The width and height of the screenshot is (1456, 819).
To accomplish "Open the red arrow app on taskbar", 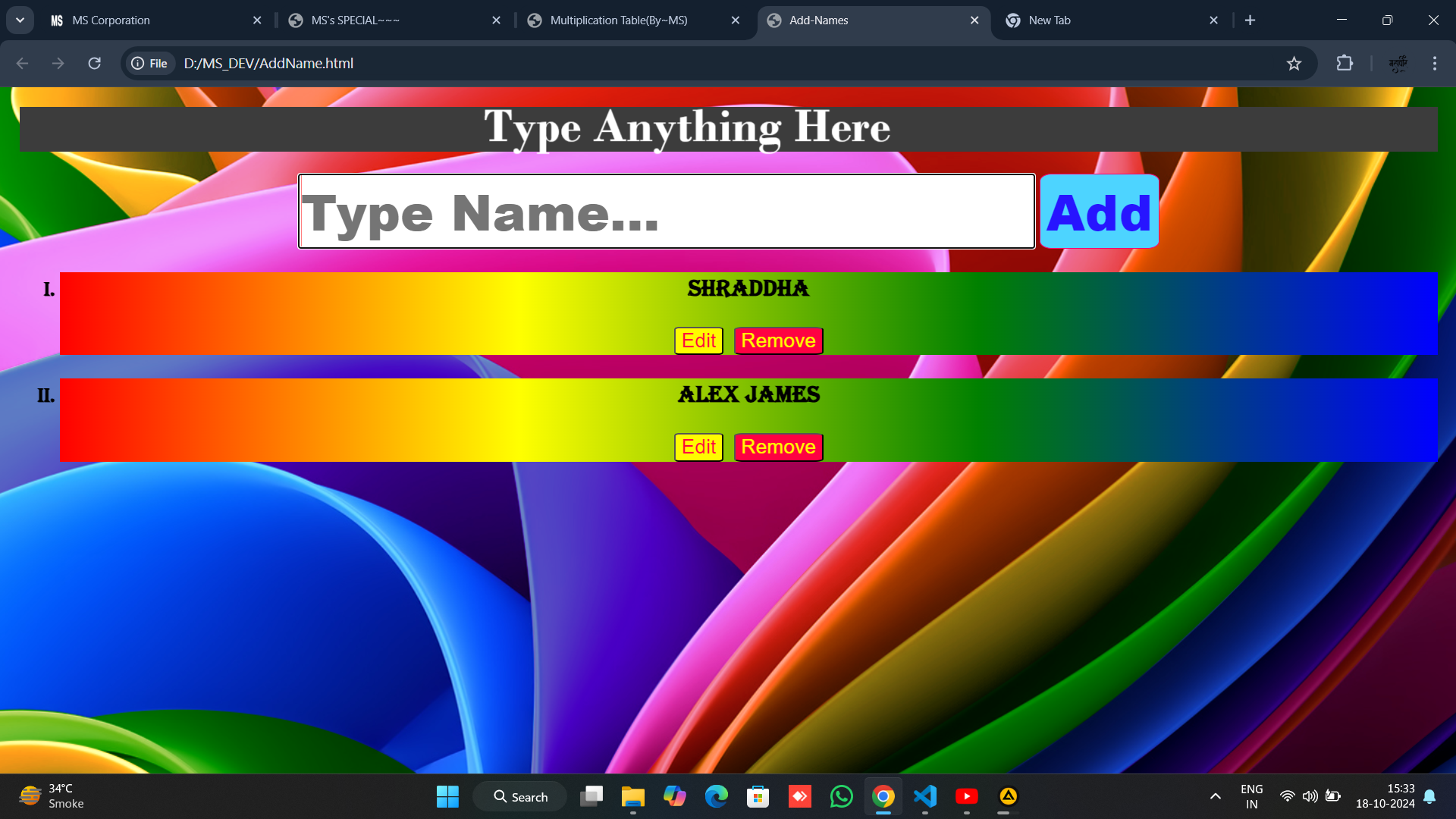I will (799, 796).
